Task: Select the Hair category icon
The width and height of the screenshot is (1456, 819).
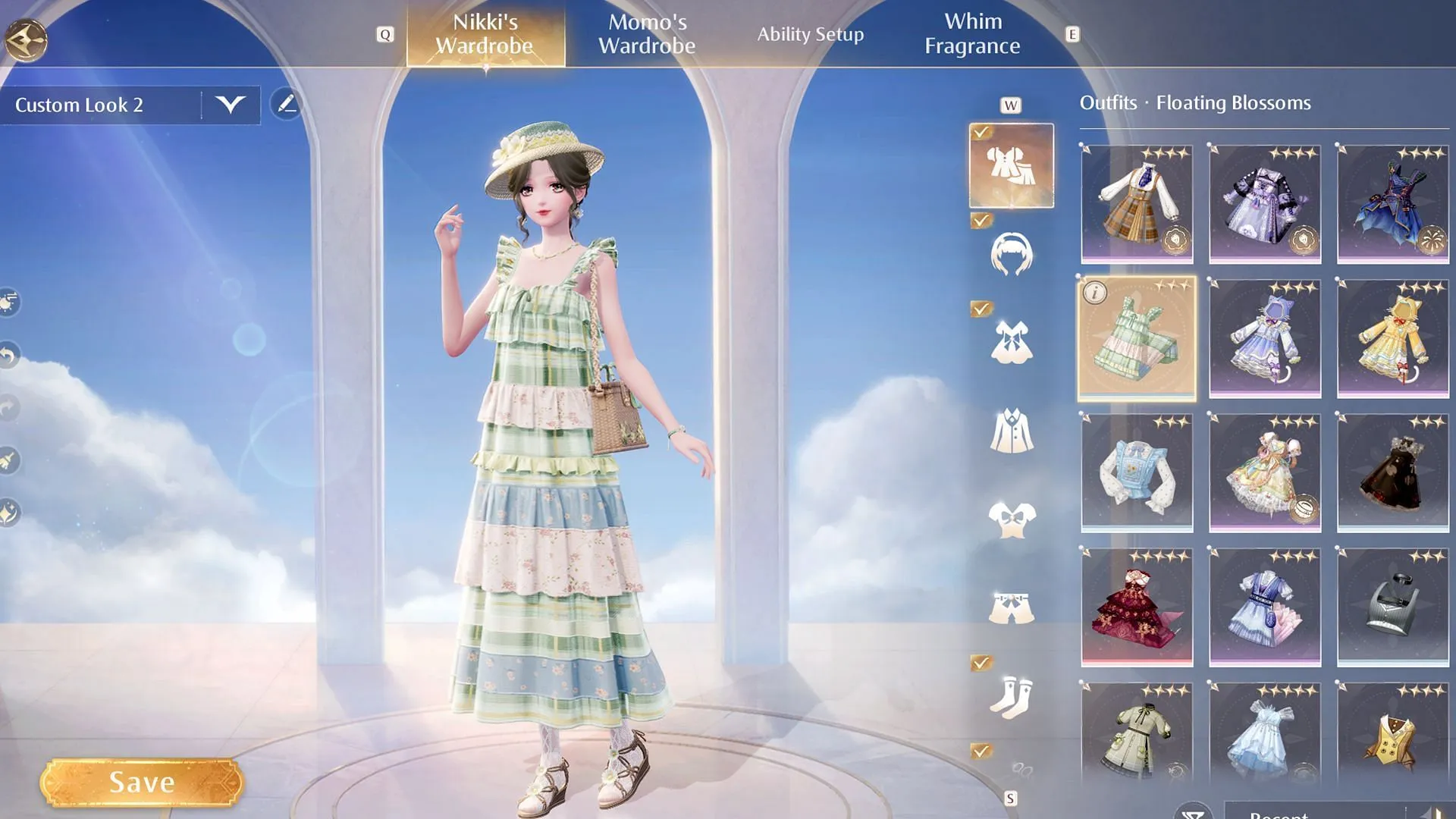Action: (x=1012, y=254)
